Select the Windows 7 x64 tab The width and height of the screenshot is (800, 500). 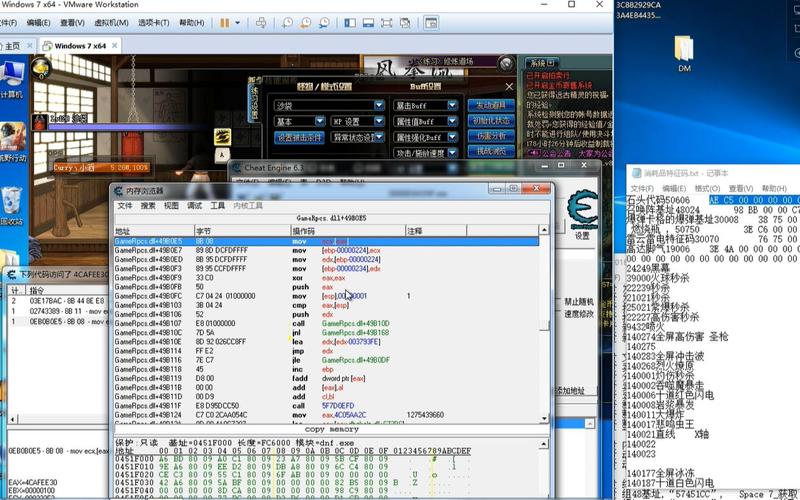(x=80, y=46)
